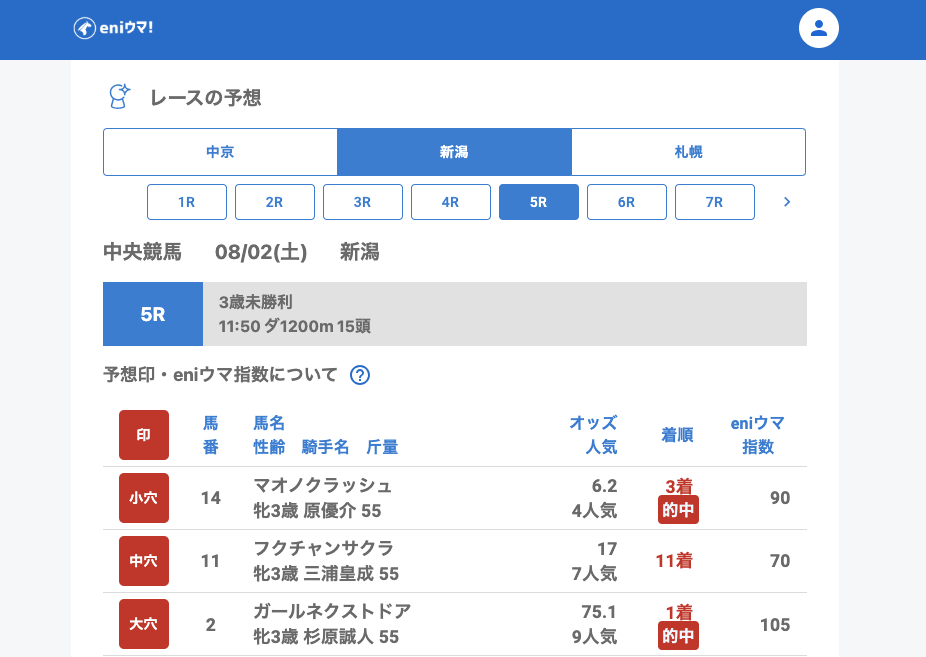926x657 pixels.
Task: Click the 中穴 mark badge
Action: [144, 561]
